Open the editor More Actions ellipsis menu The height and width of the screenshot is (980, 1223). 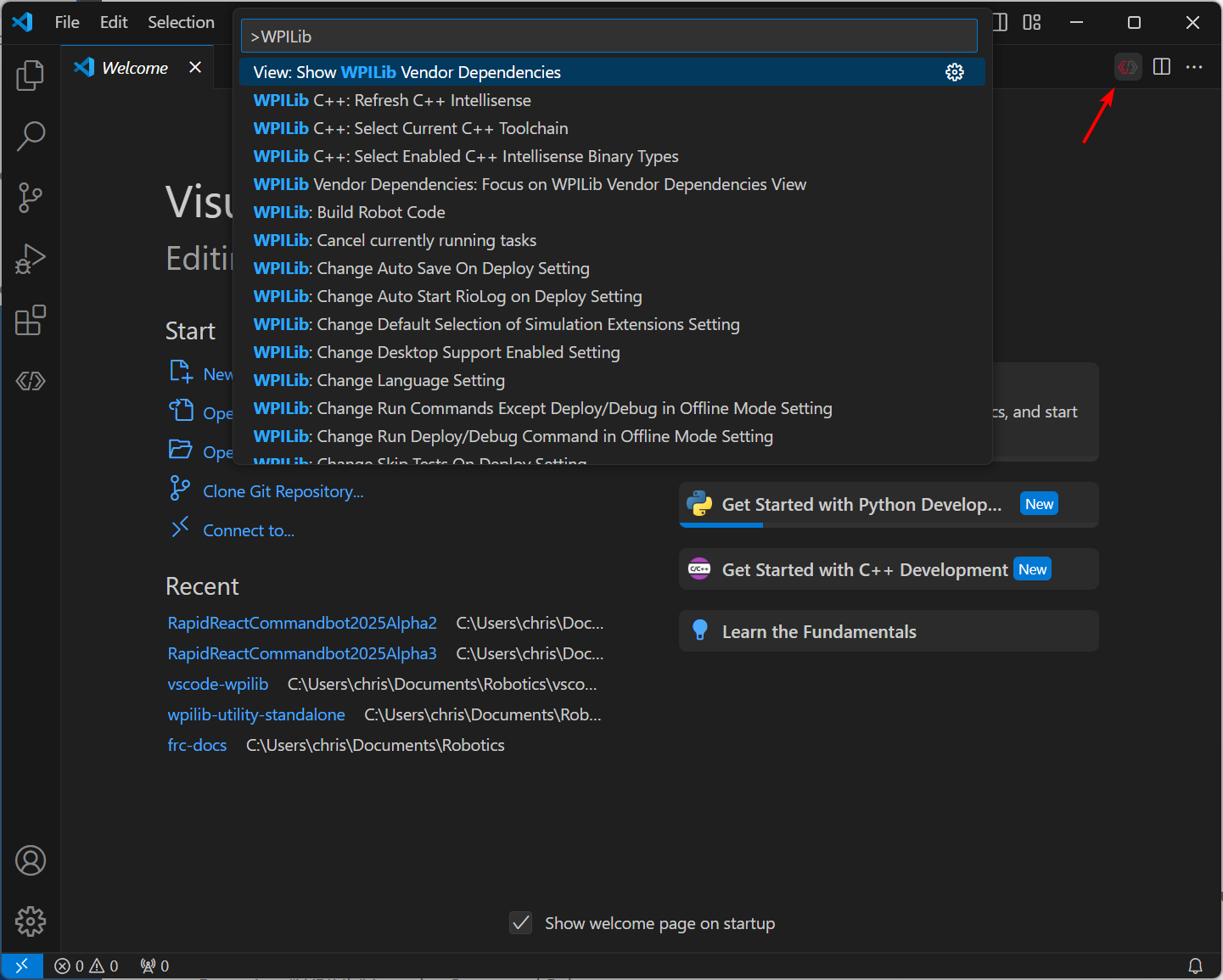coord(1194,67)
